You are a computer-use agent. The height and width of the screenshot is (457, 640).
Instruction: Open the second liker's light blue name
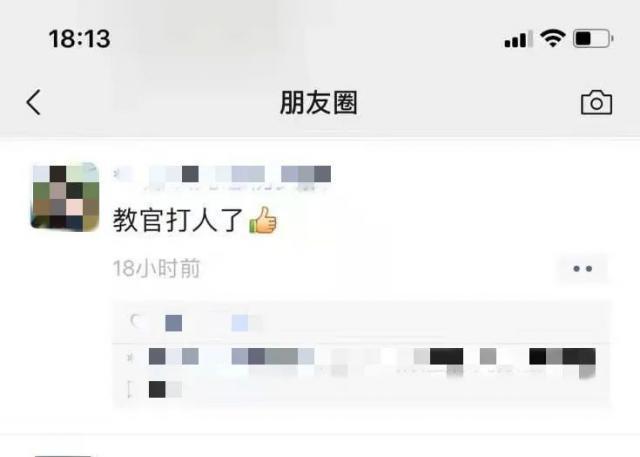click(247, 323)
